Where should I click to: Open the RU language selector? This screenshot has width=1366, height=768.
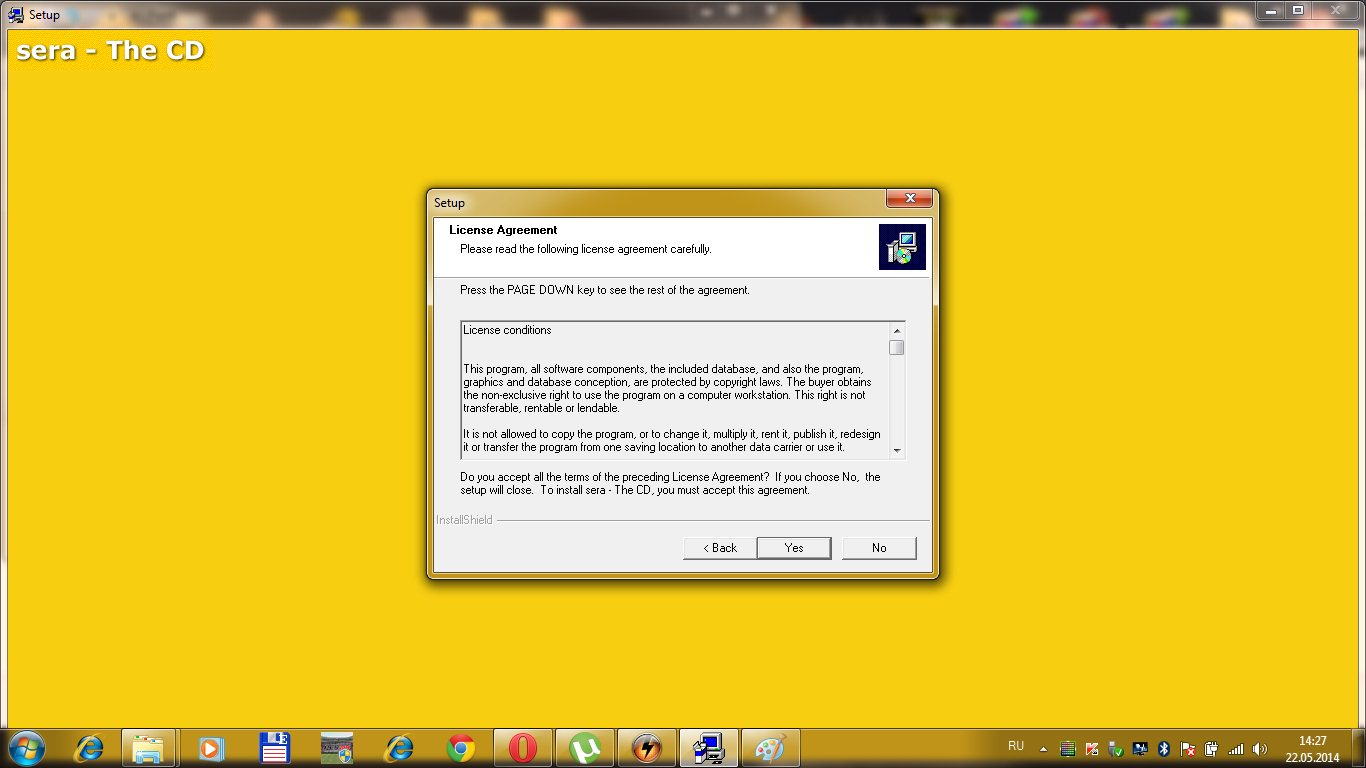1016,746
